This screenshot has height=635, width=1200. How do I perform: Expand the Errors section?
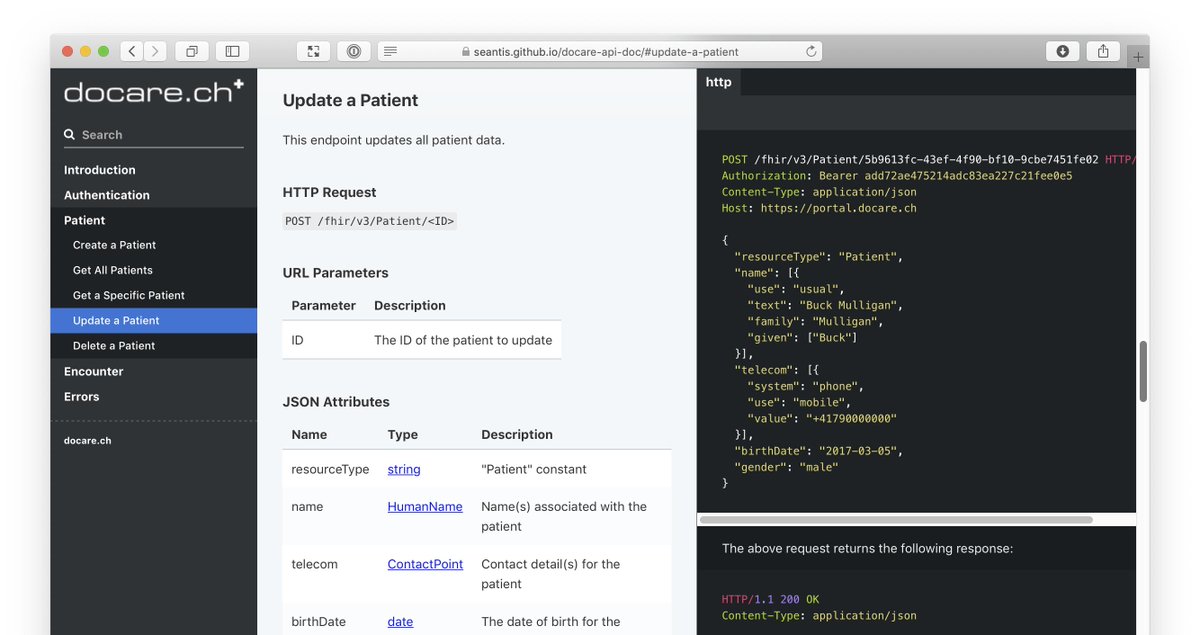pyautogui.click(x=82, y=396)
